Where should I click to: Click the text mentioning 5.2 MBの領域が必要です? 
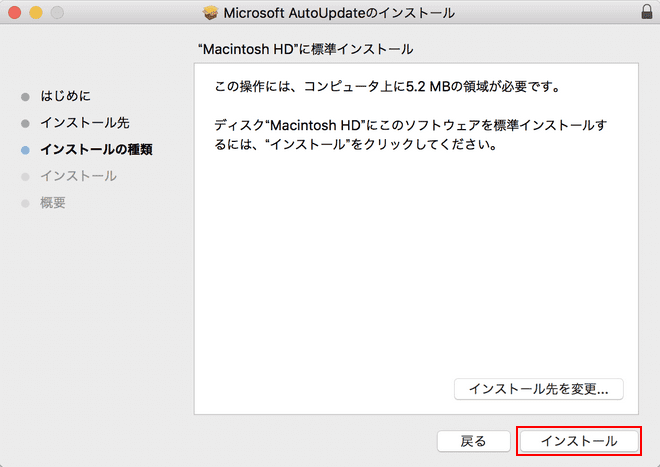point(387,87)
